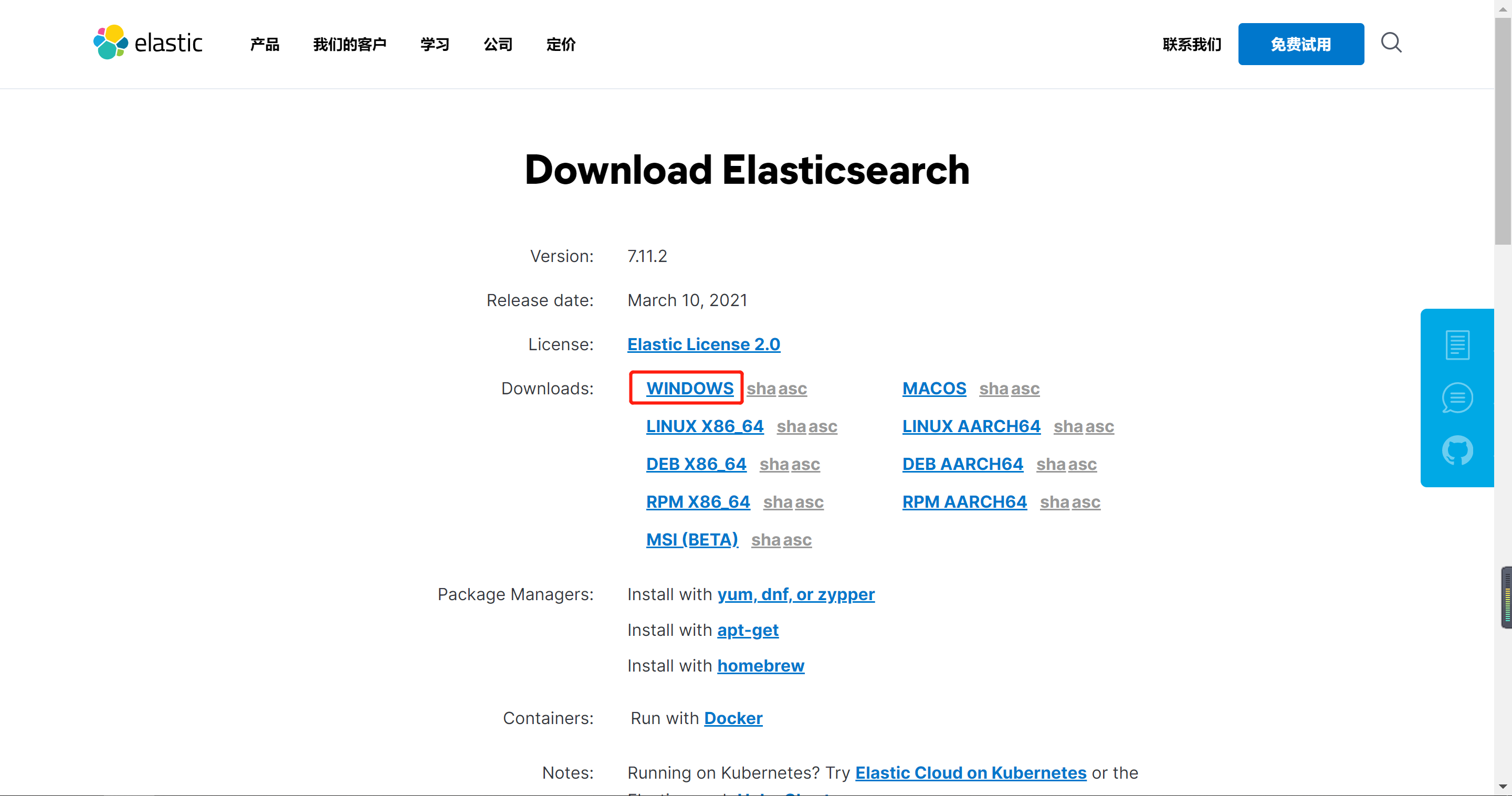Click 联系我们 in the header

click(1192, 44)
